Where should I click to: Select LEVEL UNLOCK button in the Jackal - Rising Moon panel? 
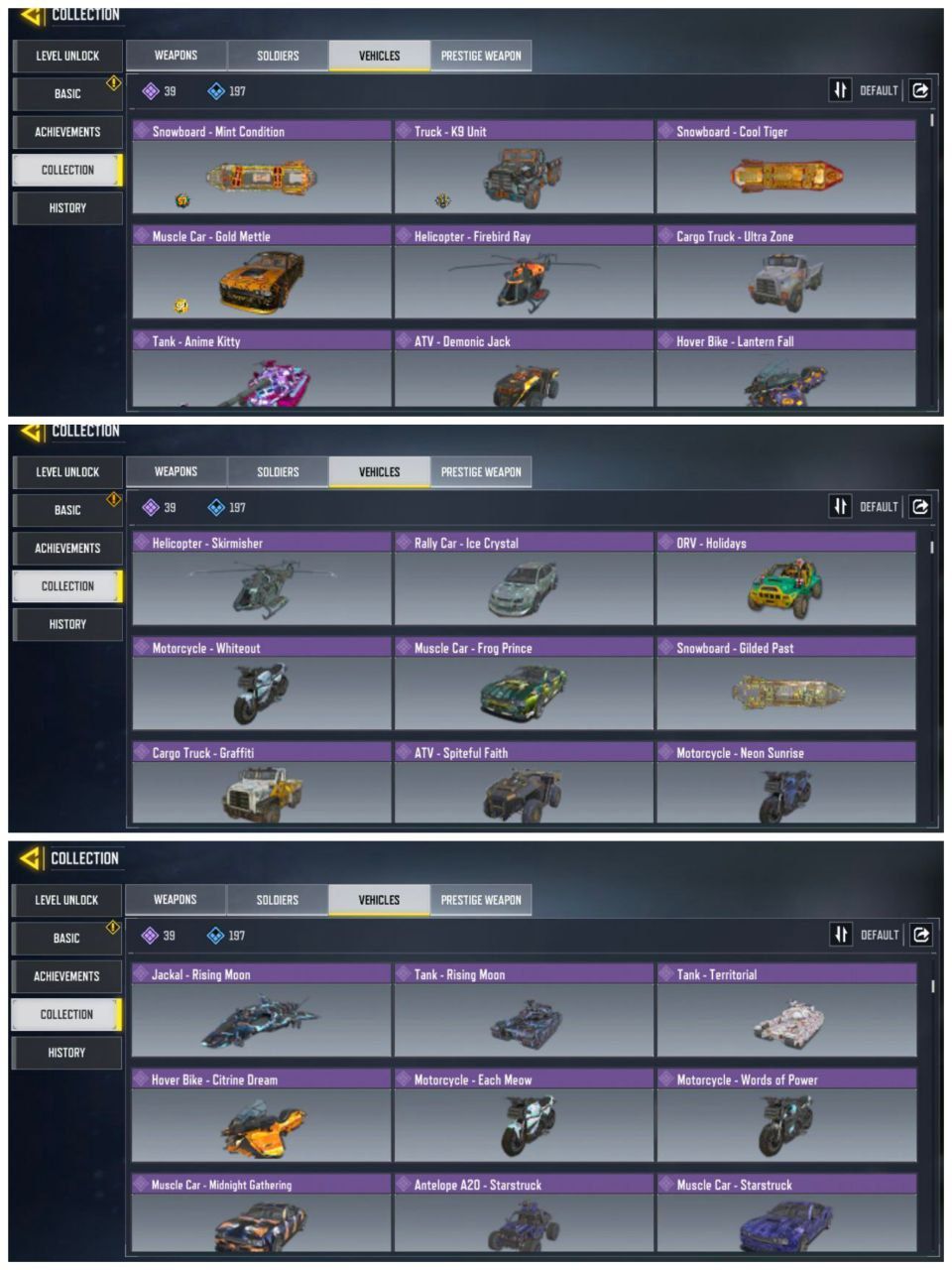[66, 900]
